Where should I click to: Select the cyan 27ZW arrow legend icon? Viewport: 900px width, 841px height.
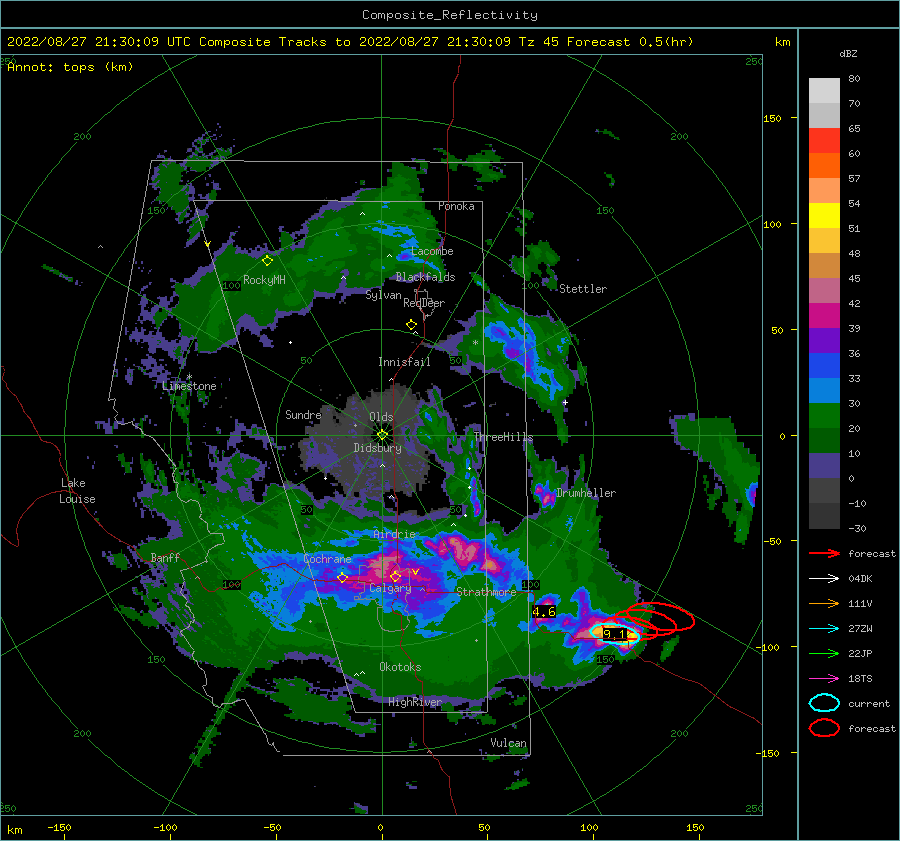pos(824,629)
